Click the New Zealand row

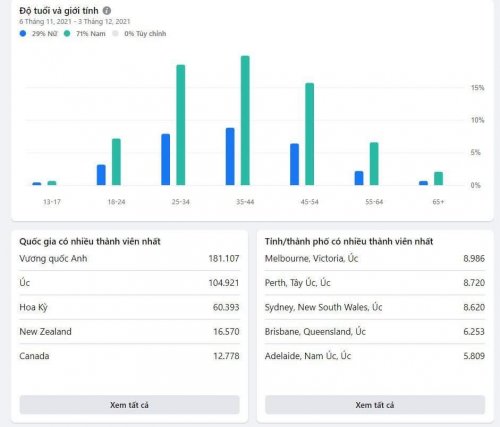tap(129, 332)
